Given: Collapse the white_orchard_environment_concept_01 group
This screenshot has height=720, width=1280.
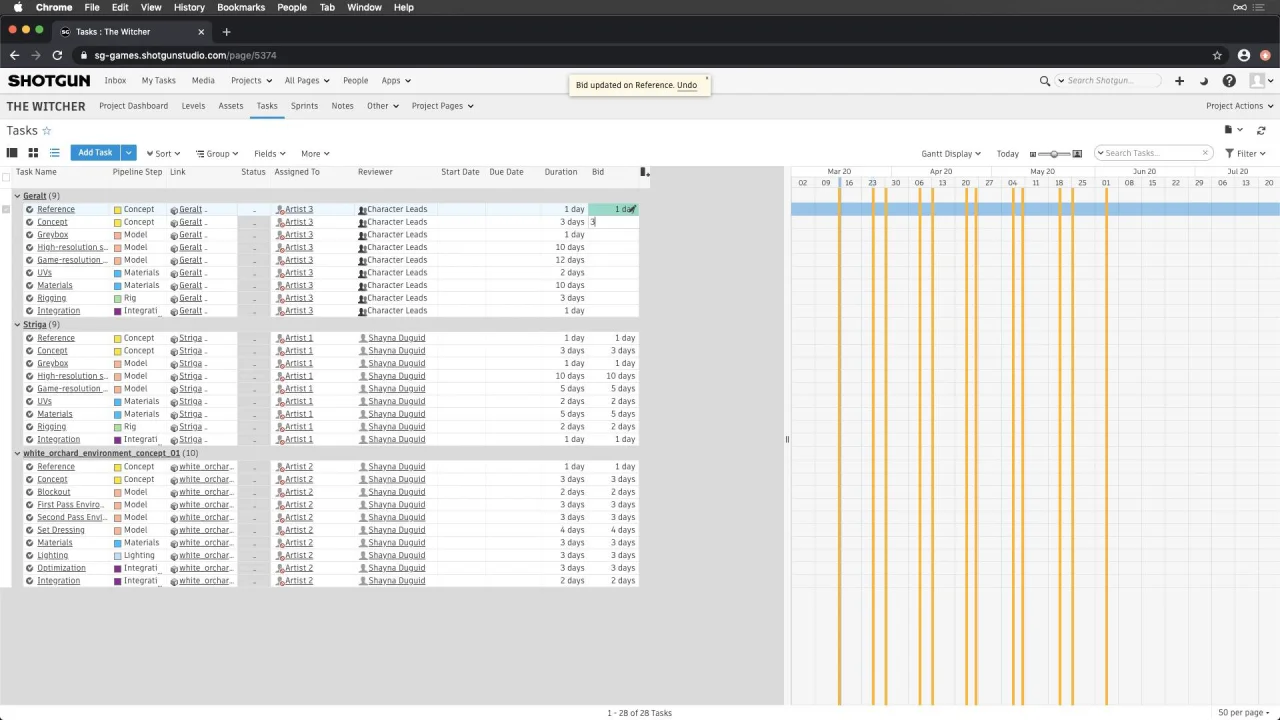Looking at the screenshot, I should (x=17, y=453).
